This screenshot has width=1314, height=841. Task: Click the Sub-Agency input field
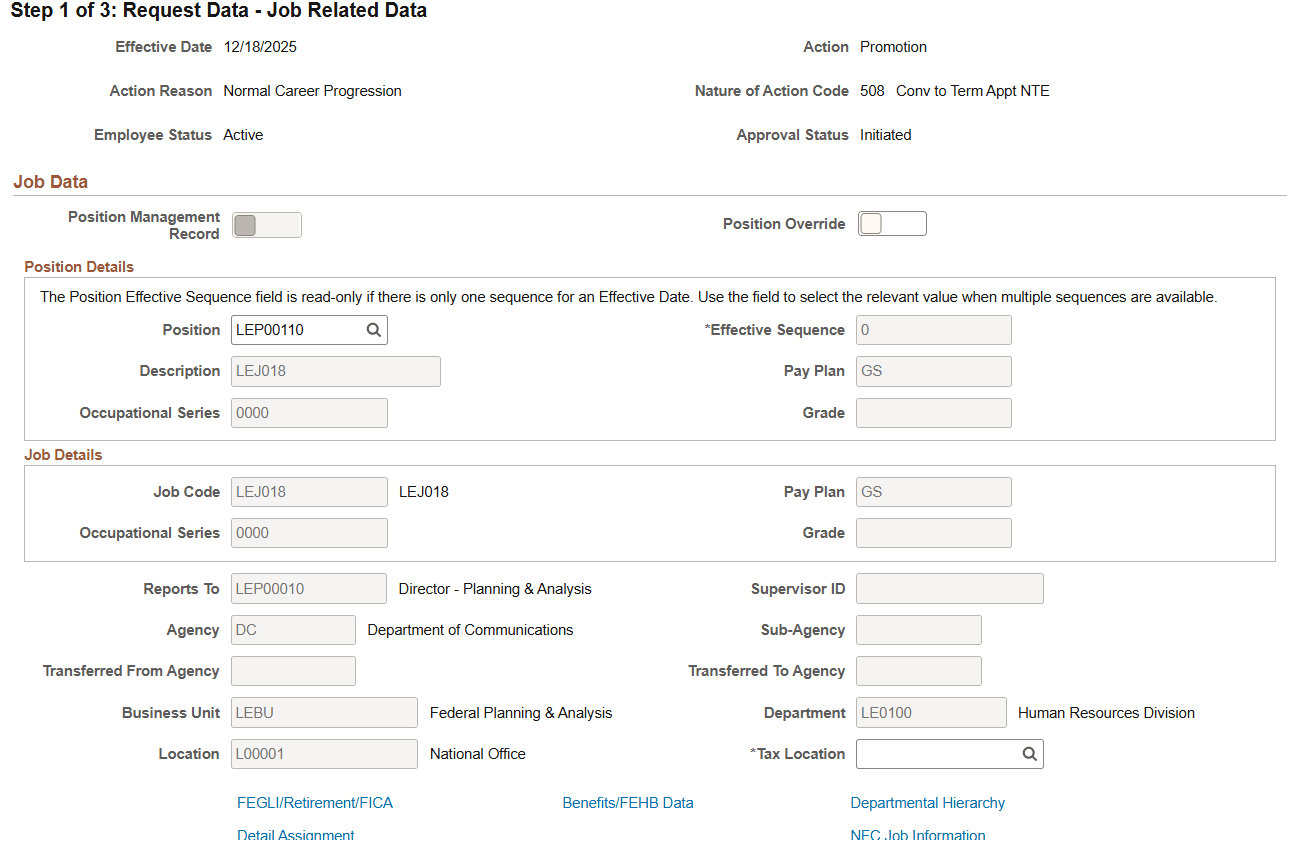tap(918, 629)
